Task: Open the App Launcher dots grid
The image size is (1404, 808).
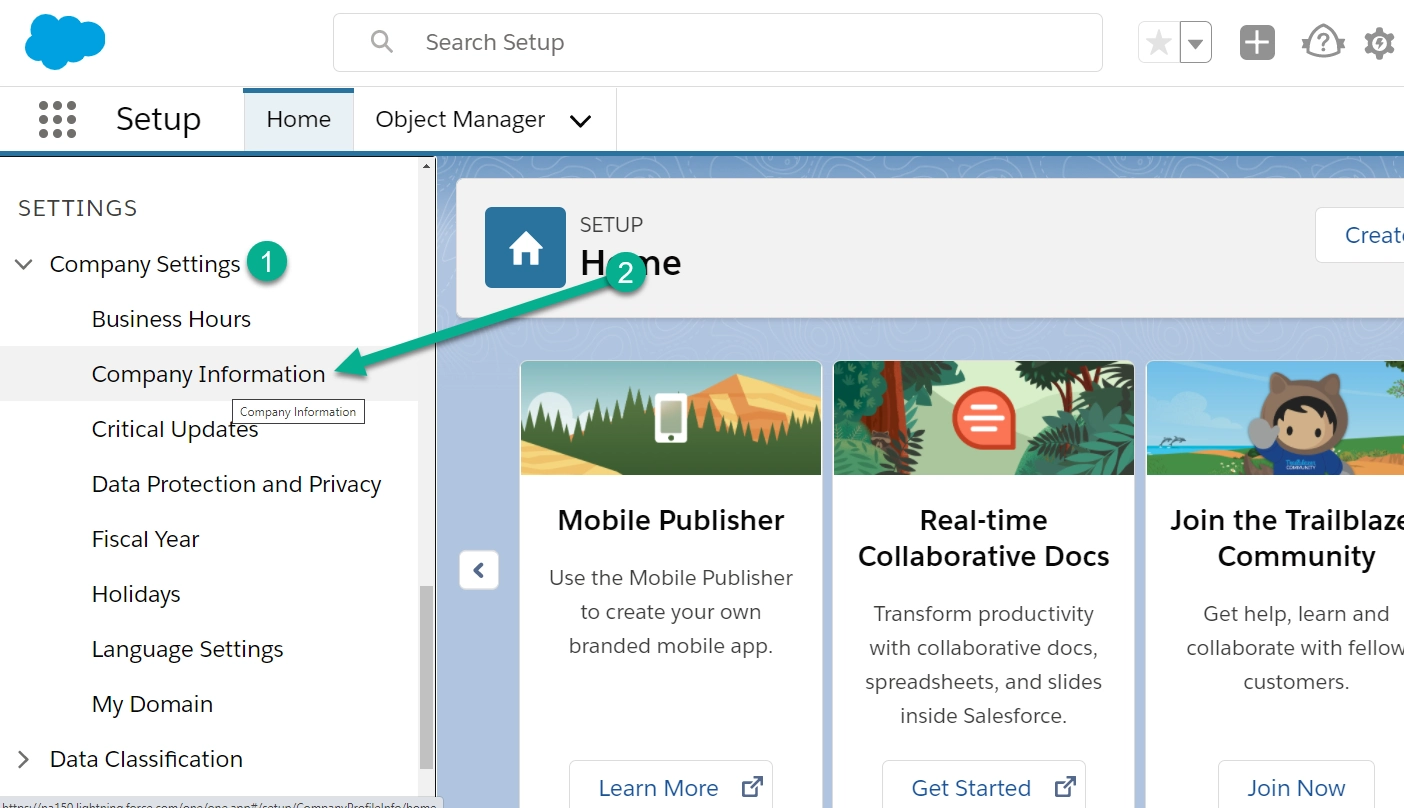Action: point(57,119)
